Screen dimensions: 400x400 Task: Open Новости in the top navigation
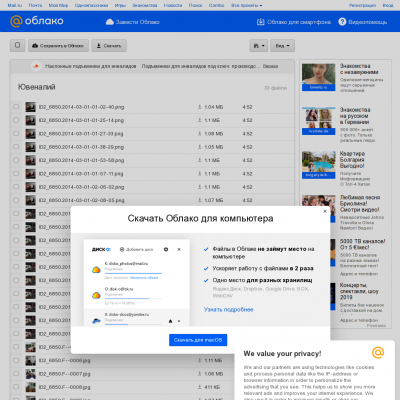pos(173,5)
